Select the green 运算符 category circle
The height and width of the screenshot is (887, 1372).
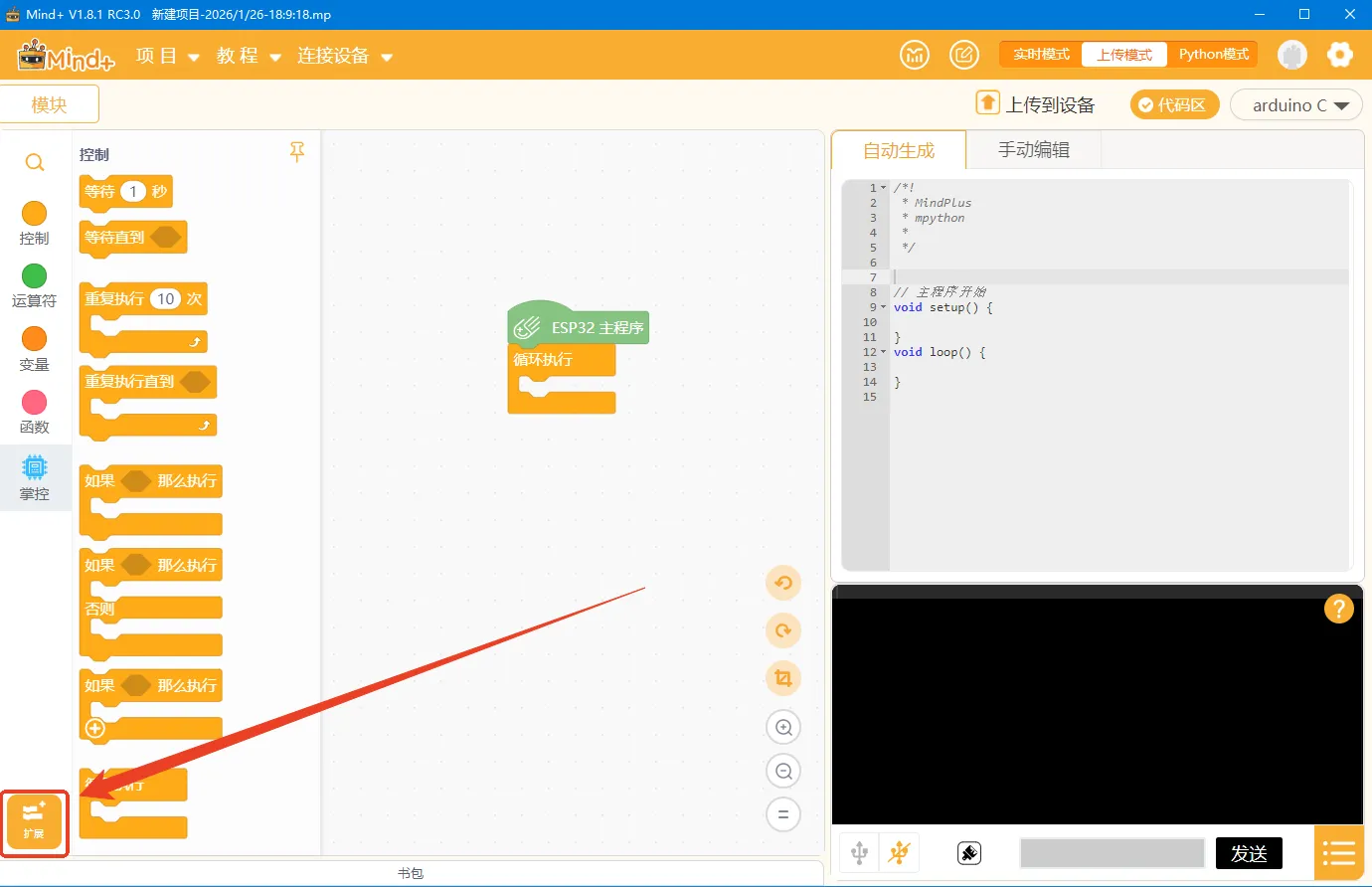pos(35,276)
